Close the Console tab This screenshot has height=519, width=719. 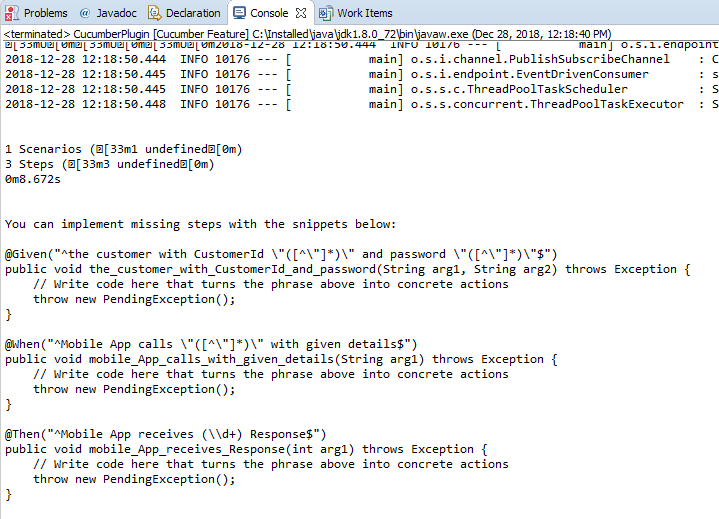coord(298,13)
